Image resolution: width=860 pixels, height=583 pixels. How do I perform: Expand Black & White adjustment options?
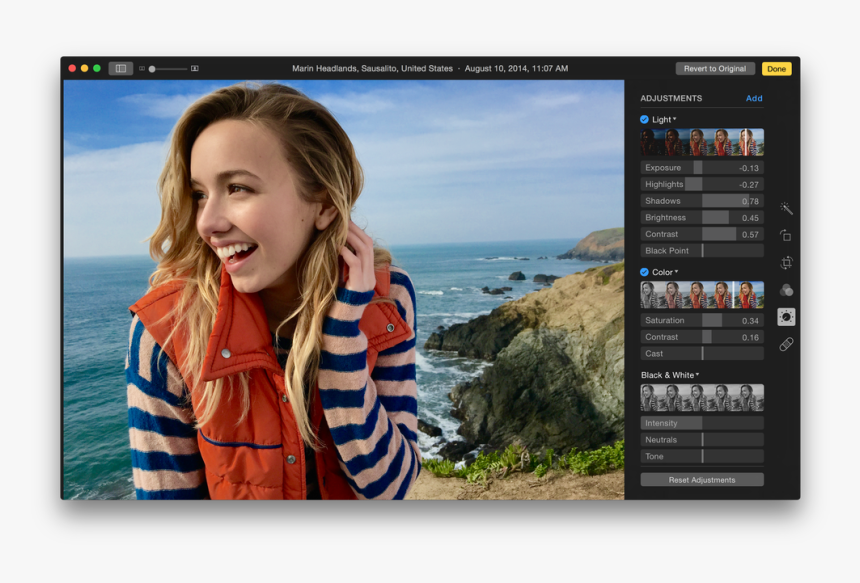[697, 375]
